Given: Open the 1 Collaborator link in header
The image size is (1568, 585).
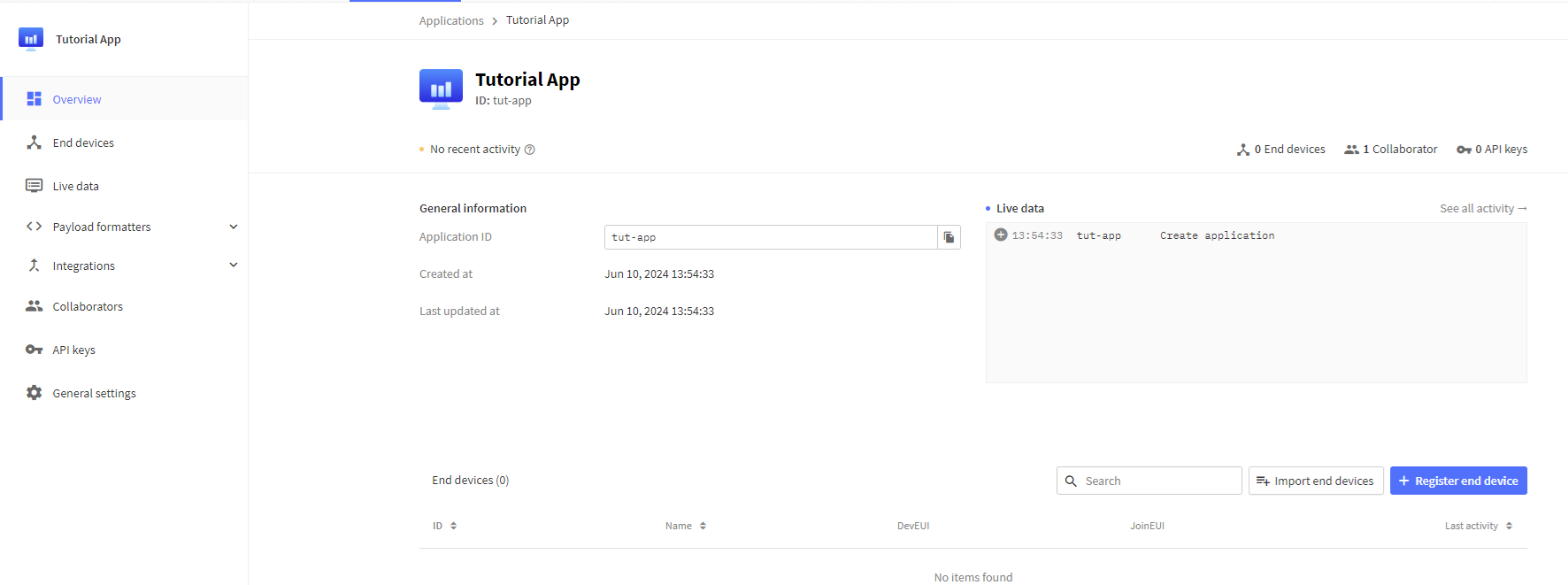Looking at the screenshot, I should pos(1391,150).
